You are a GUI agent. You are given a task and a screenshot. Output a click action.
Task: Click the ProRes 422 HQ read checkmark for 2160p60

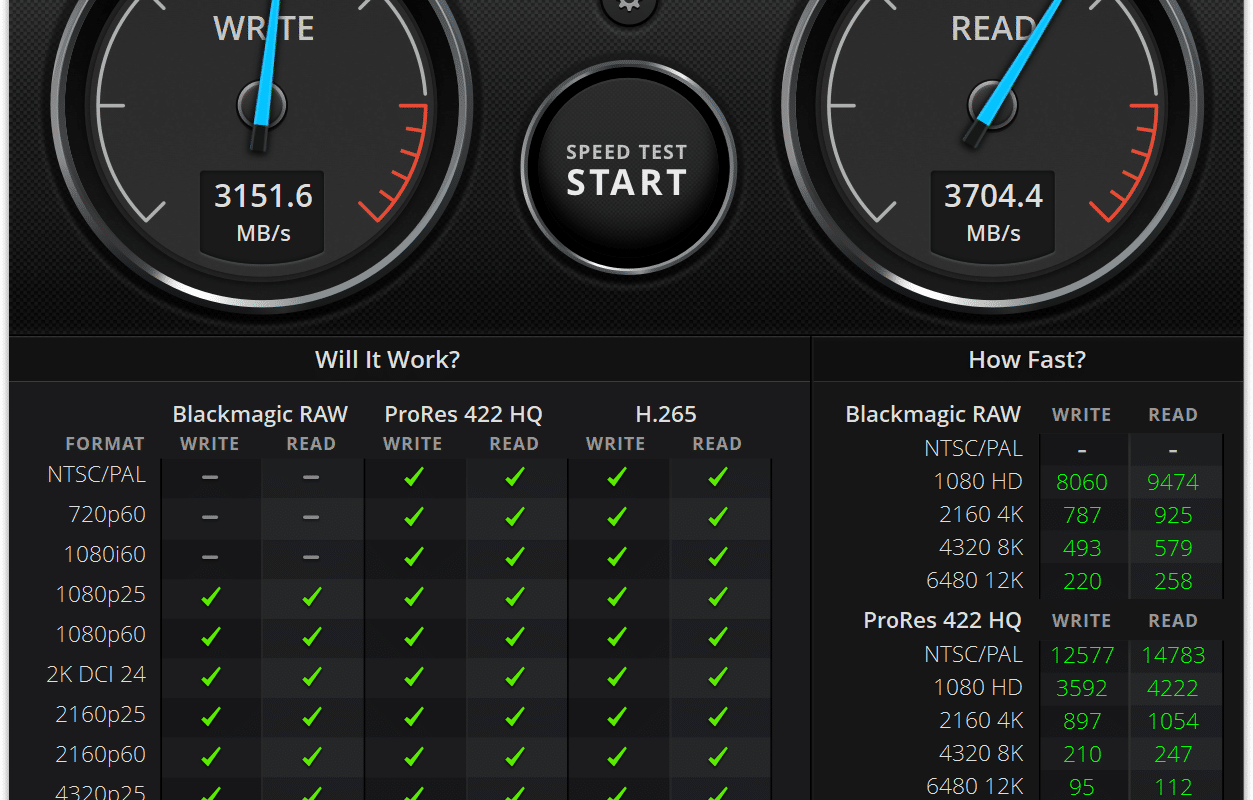click(x=514, y=757)
